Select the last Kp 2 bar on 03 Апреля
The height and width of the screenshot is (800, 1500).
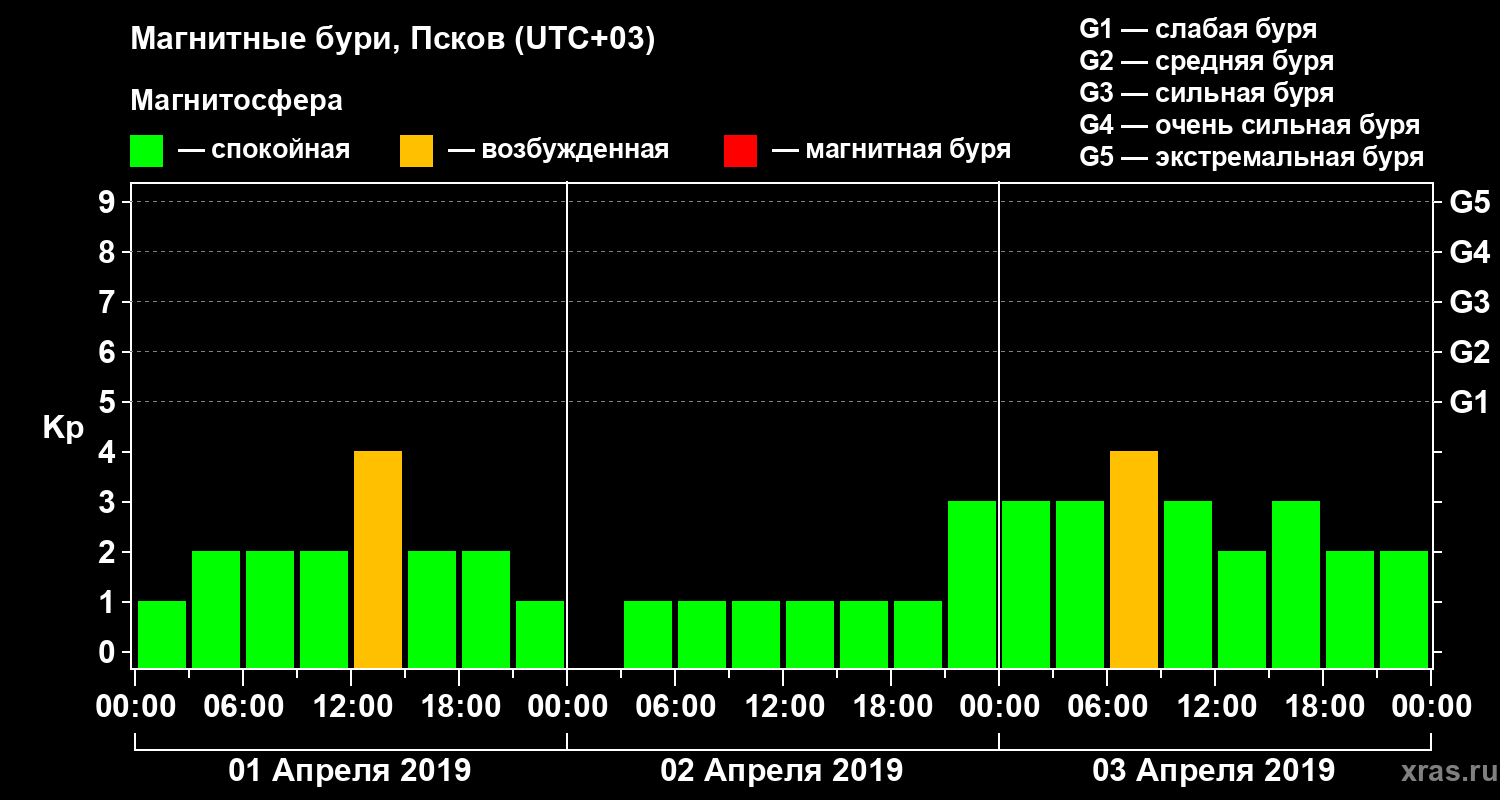[x=1404, y=610]
